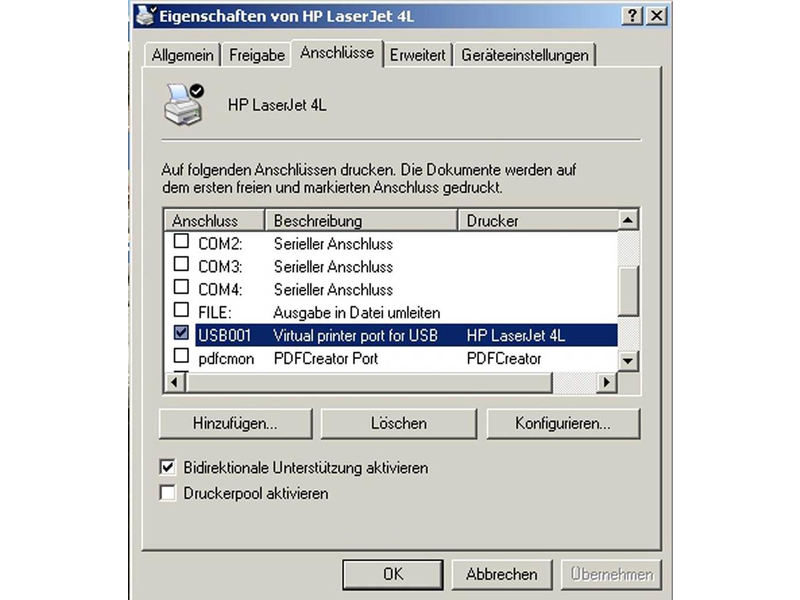Click the port list scroll up arrow
This screenshot has height=600, width=800.
pyautogui.click(x=628, y=220)
